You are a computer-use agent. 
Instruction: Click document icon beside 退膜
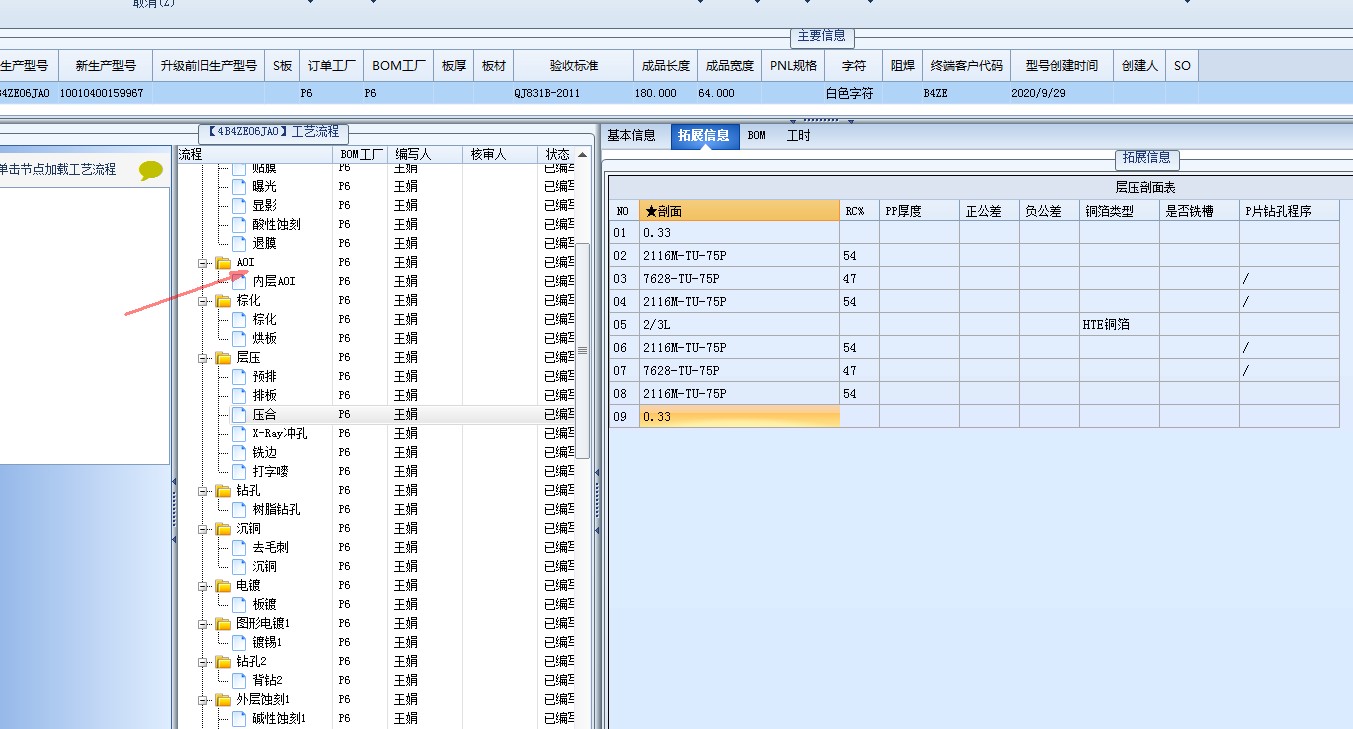point(239,243)
